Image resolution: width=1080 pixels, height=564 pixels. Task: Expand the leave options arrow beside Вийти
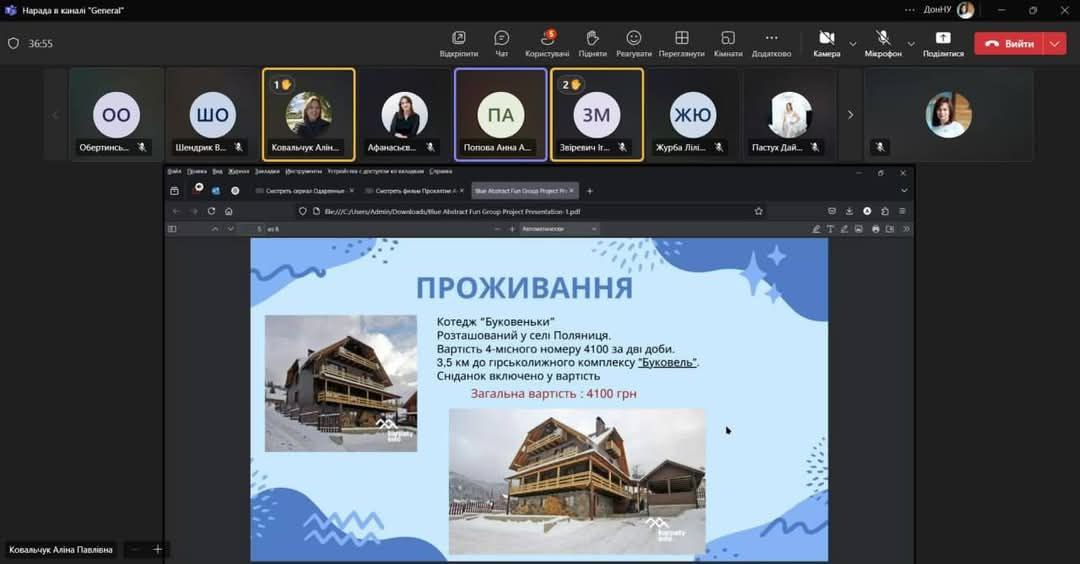(x=1055, y=43)
